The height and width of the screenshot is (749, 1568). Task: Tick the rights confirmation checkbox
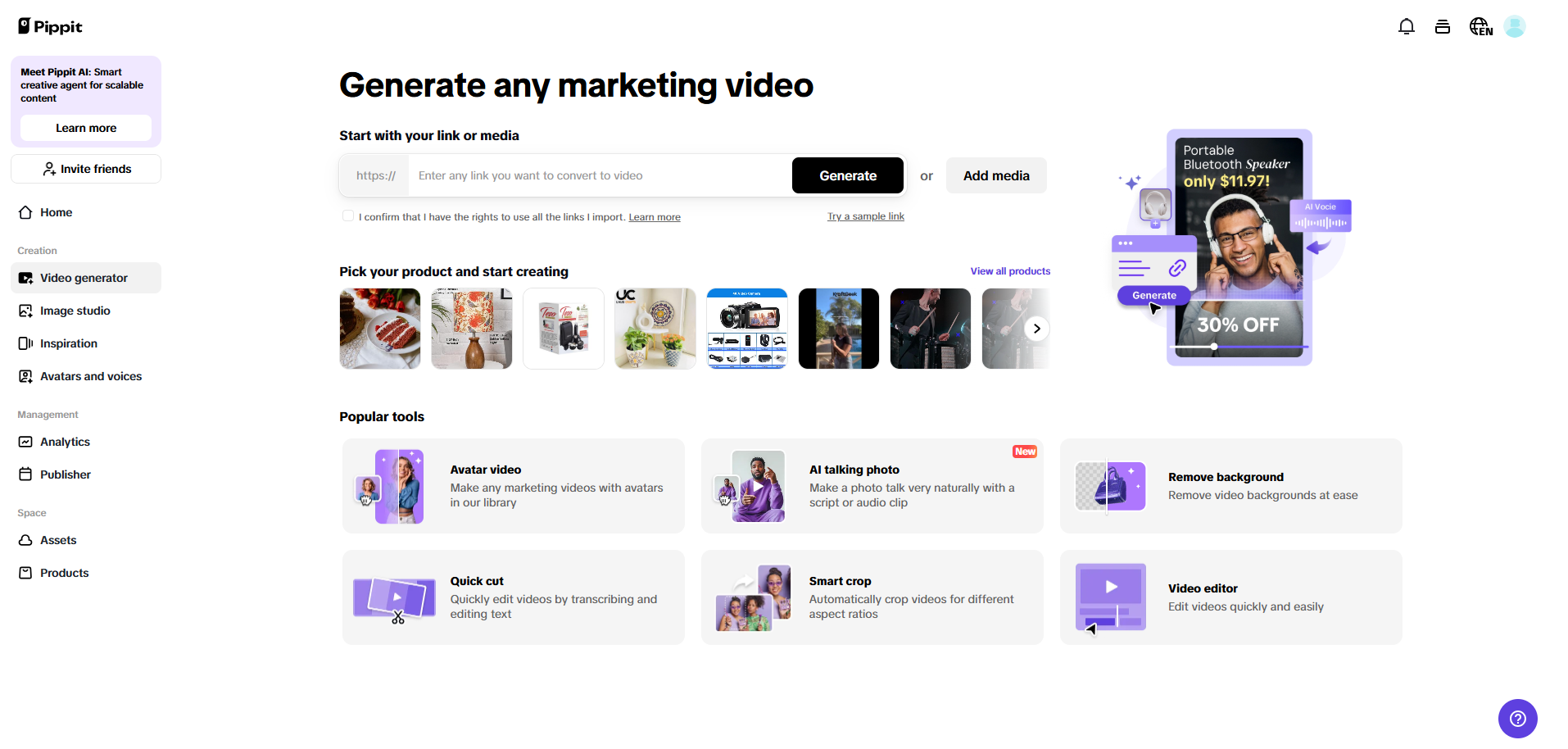[x=348, y=216]
